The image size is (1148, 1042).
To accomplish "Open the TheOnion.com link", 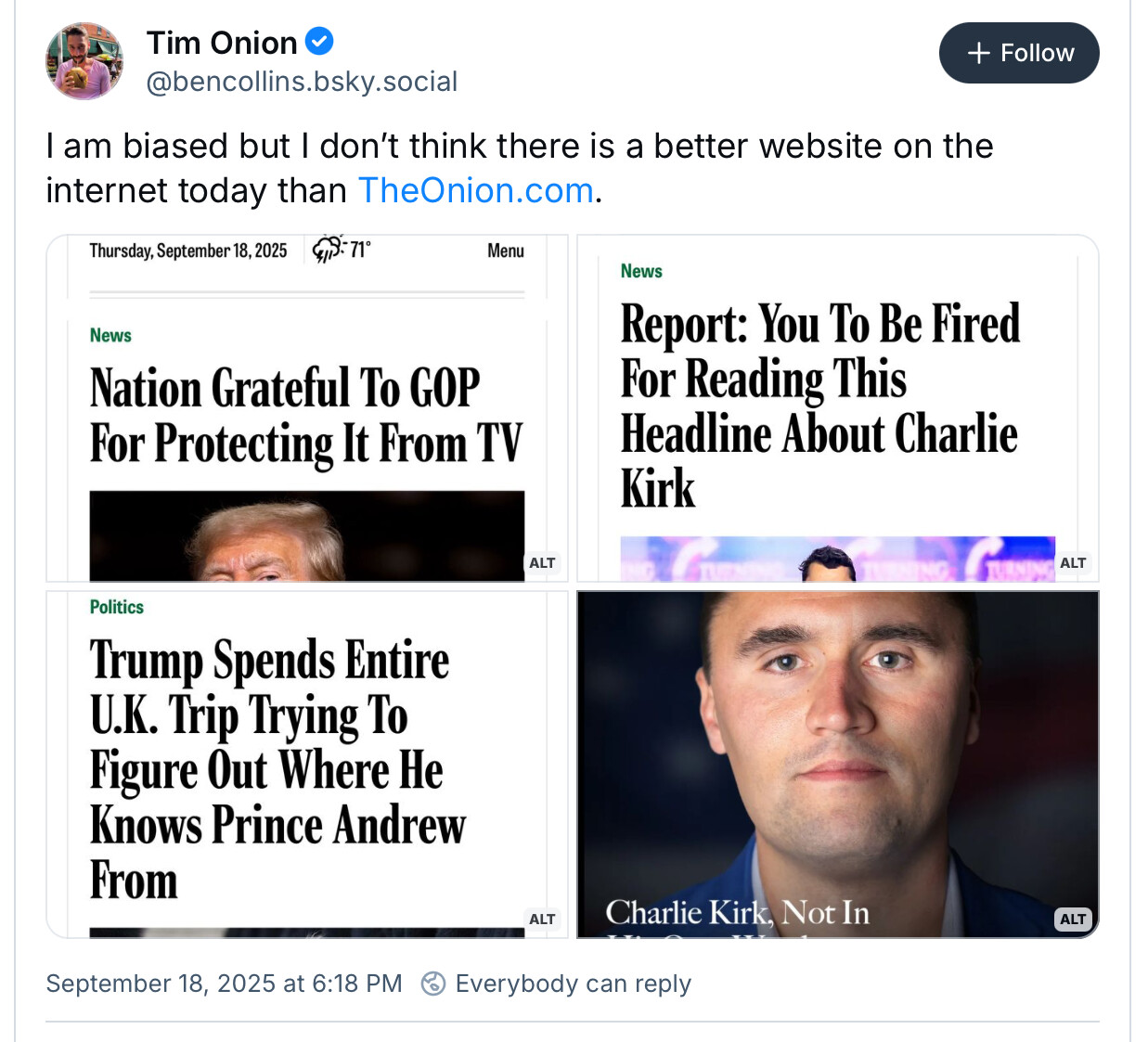I will point(475,190).
